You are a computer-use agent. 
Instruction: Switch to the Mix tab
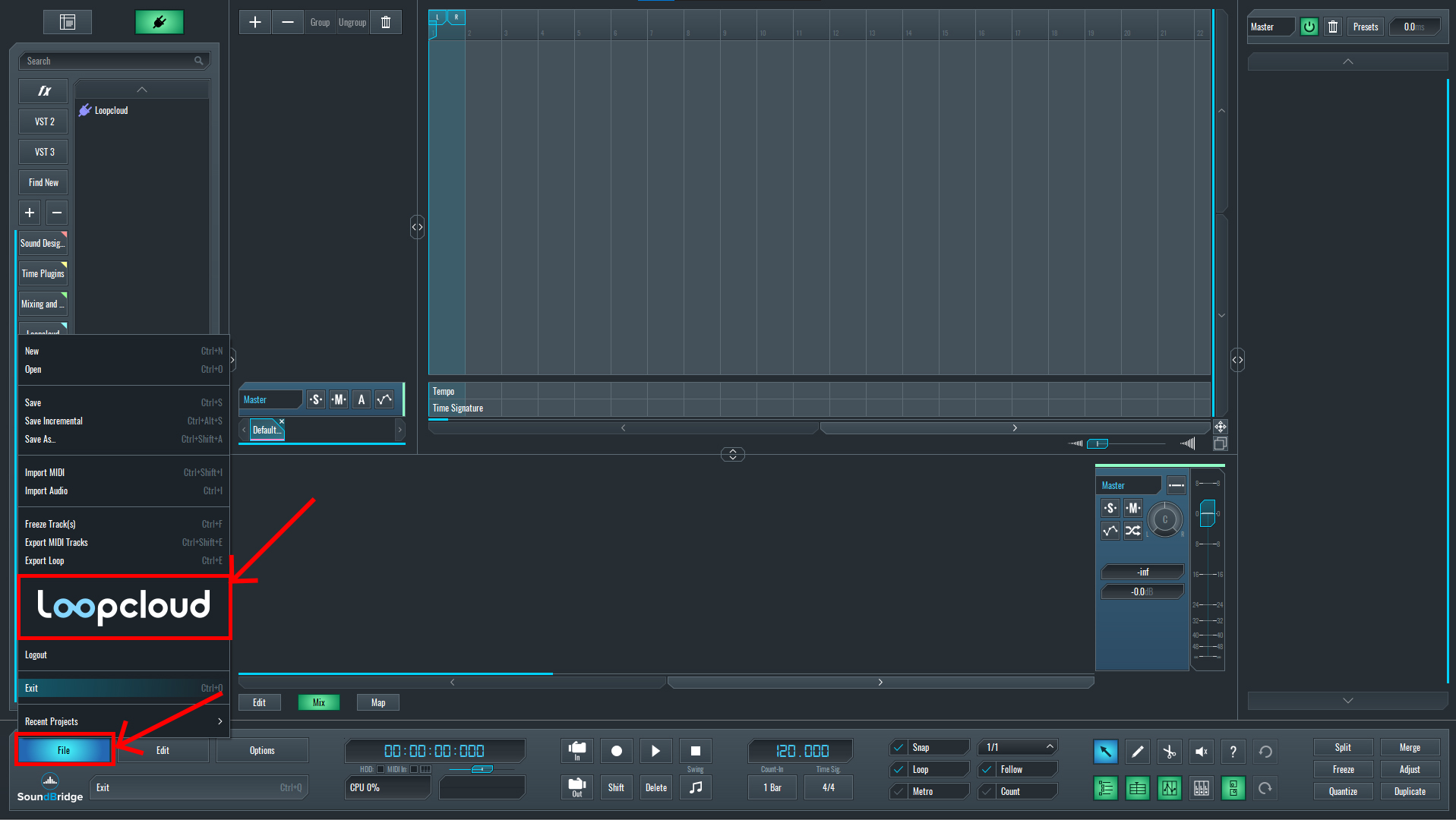click(319, 702)
